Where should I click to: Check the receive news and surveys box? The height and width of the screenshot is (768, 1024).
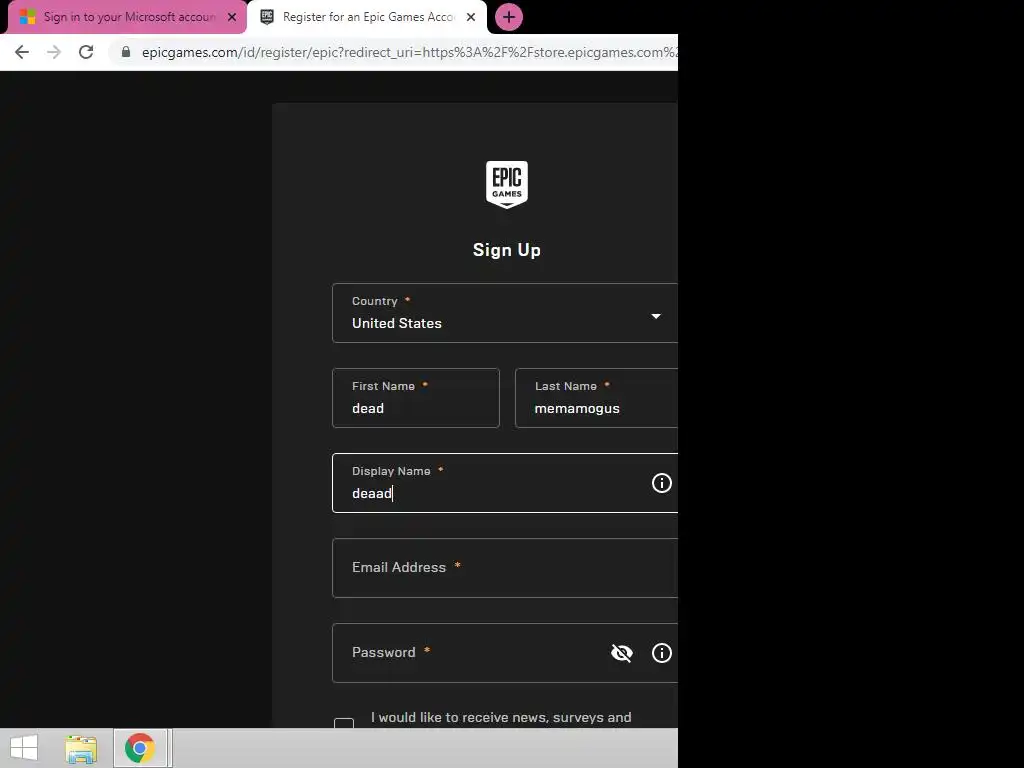coord(344,723)
